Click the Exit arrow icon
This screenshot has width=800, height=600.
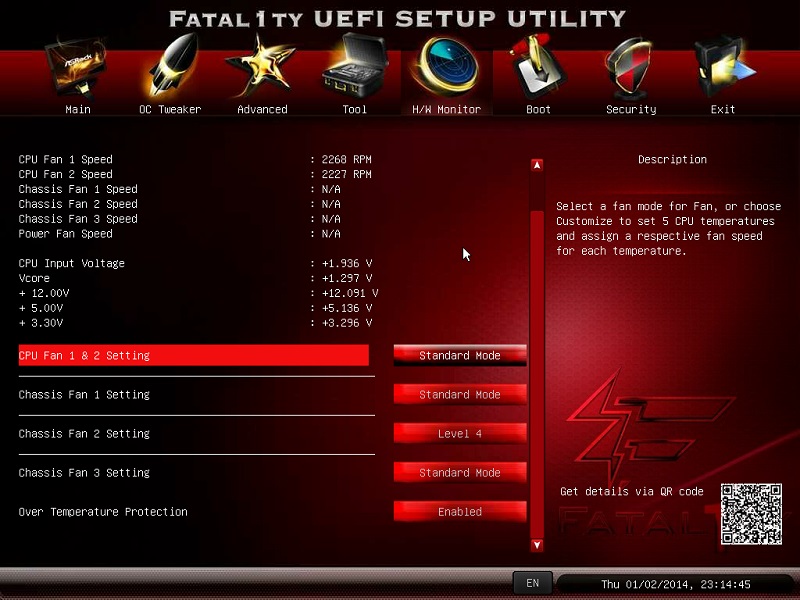click(x=722, y=68)
